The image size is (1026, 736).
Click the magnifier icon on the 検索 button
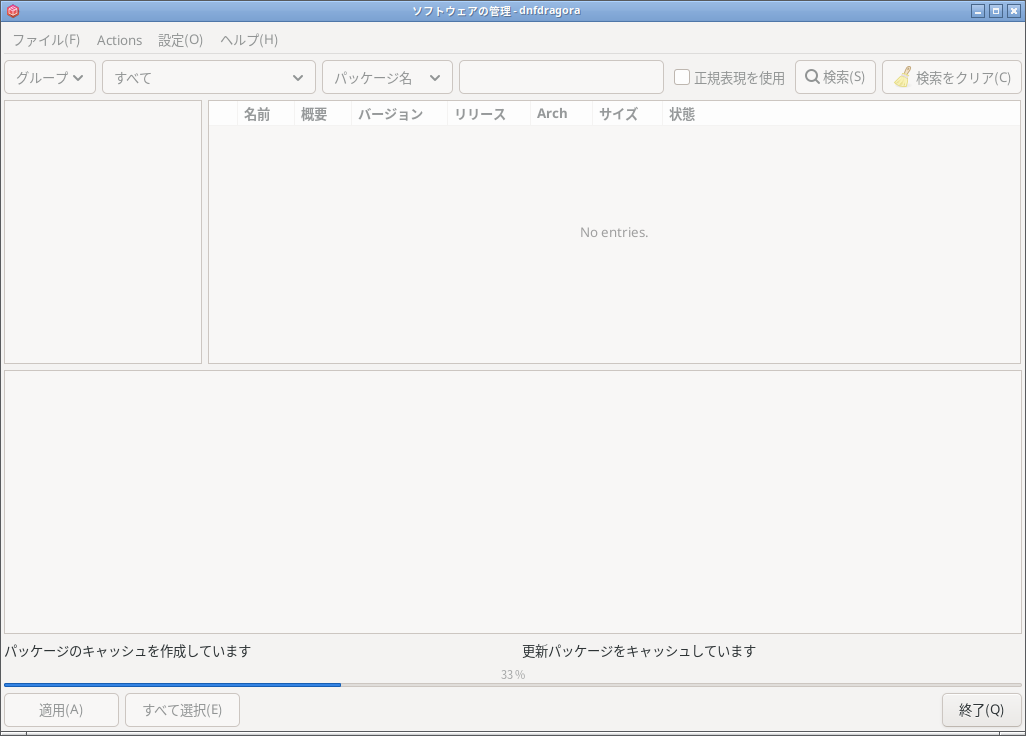[812, 77]
